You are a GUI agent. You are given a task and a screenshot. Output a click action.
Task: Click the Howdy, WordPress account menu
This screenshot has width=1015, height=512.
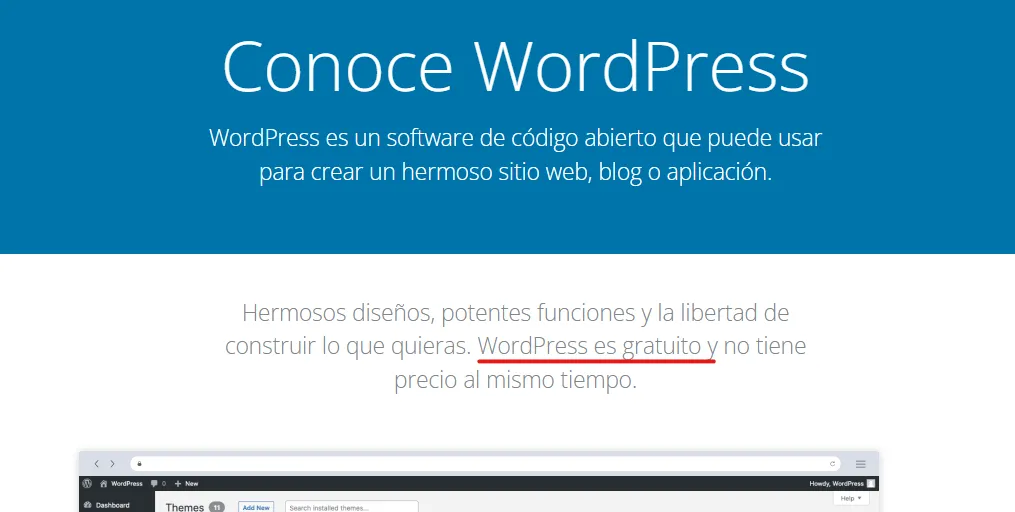(x=842, y=484)
